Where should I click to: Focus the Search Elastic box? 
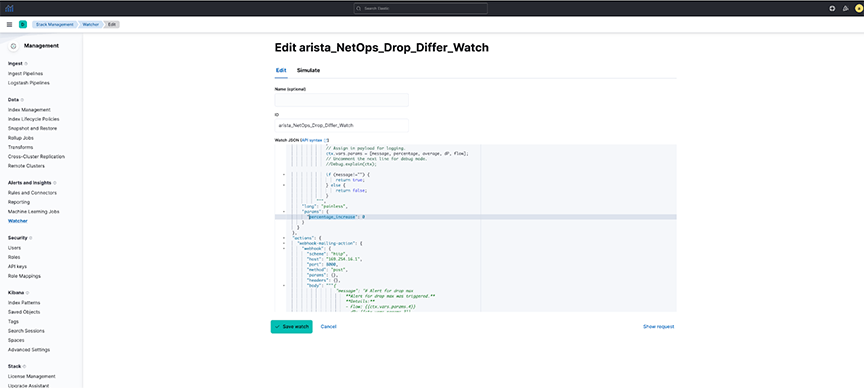point(420,8)
